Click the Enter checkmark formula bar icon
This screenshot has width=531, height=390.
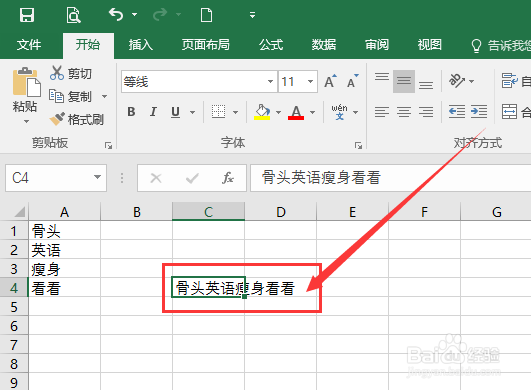point(192,178)
